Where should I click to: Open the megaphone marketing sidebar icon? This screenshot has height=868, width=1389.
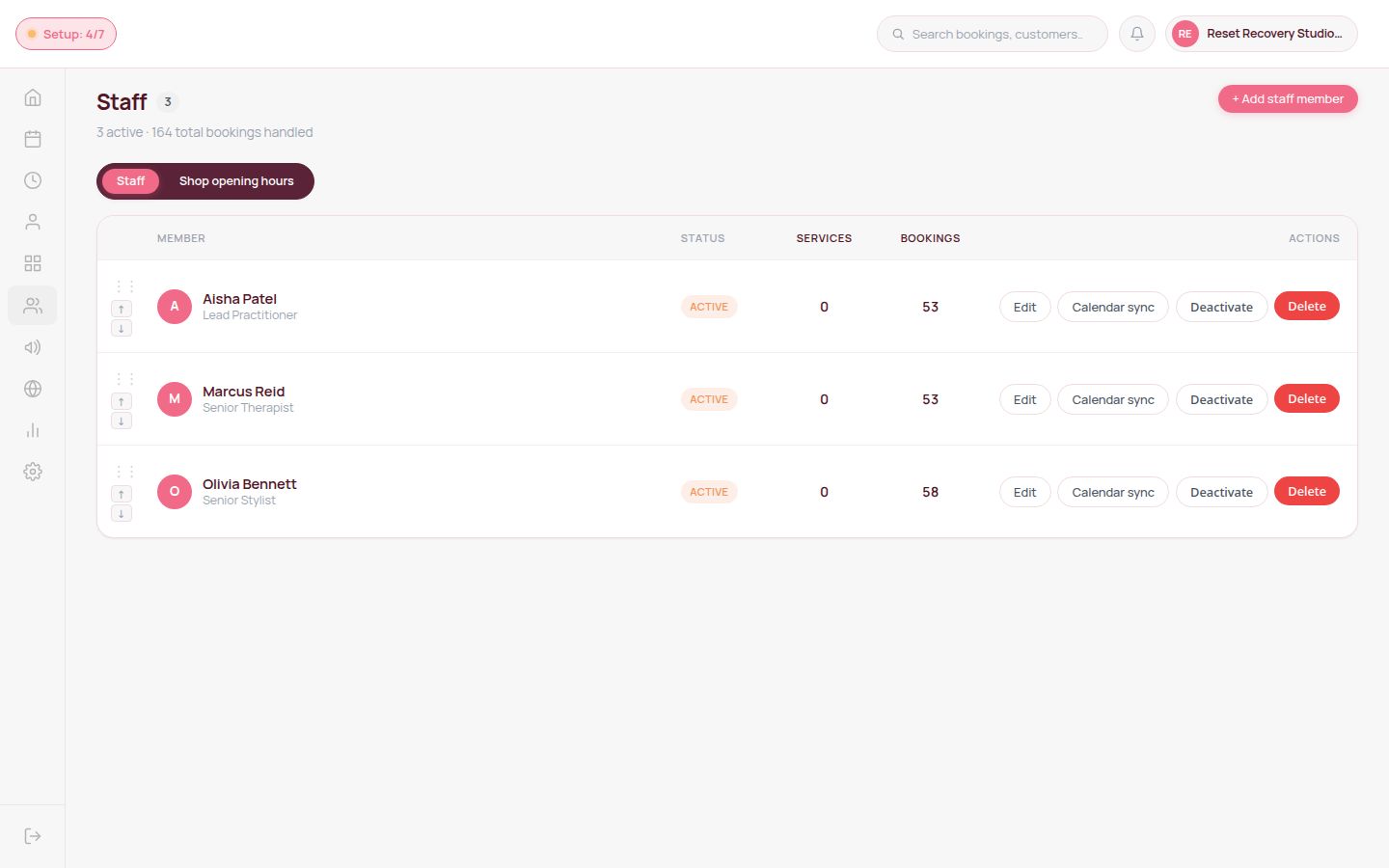pyautogui.click(x=33, y=347)
